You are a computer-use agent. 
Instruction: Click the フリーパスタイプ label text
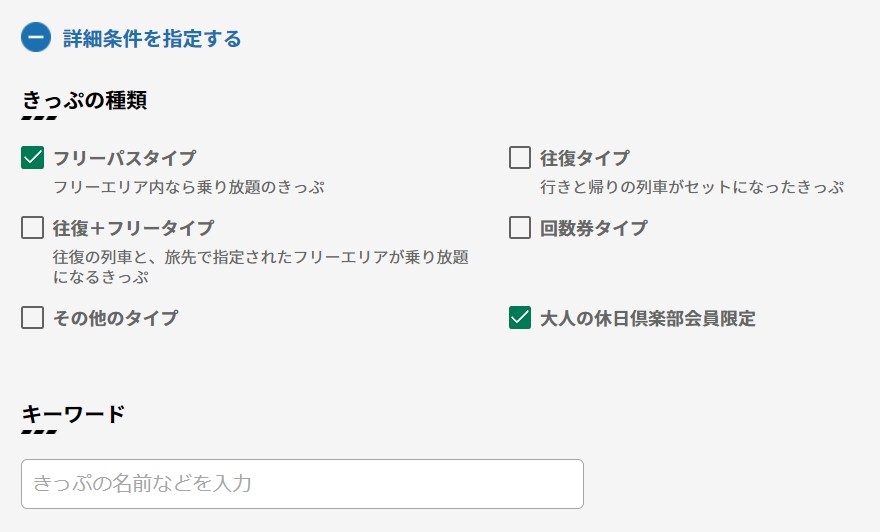click(x=125, y=158)
